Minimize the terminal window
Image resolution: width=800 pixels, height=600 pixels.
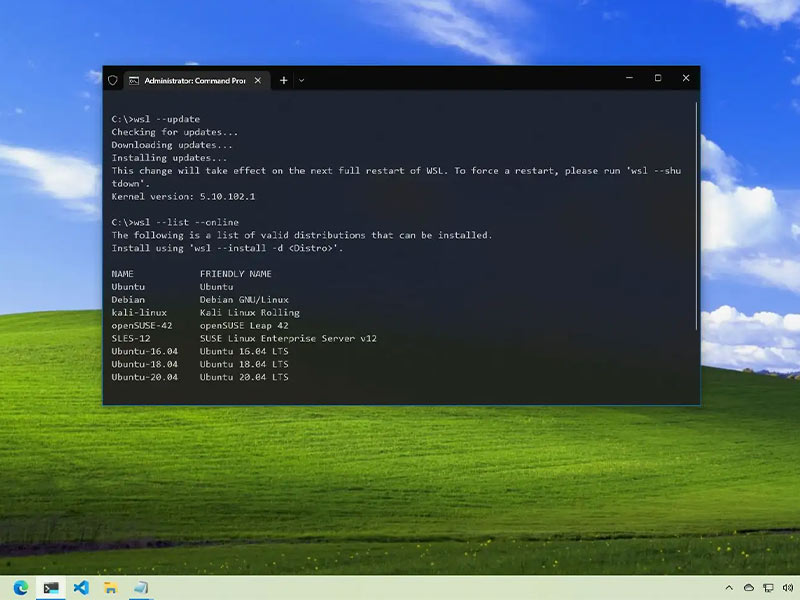[629, 78]
